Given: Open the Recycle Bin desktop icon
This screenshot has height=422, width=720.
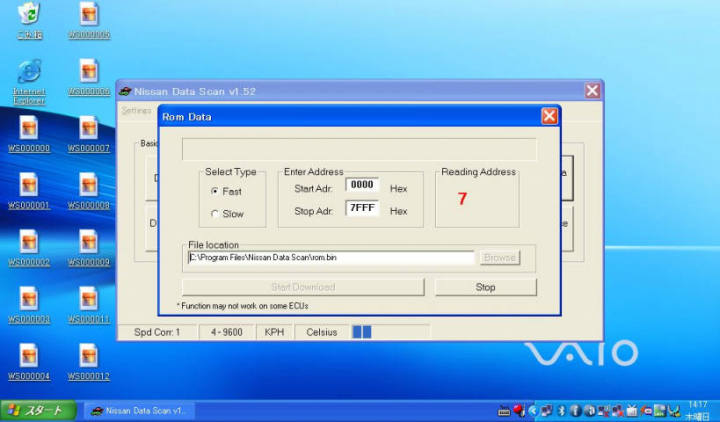Looking at the screenshot, I should coord(30,21).
